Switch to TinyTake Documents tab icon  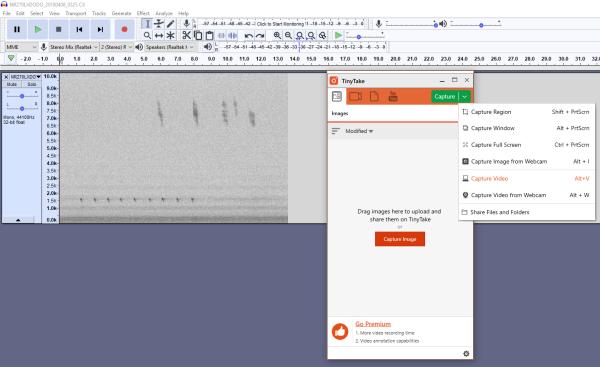coord(374,96)
